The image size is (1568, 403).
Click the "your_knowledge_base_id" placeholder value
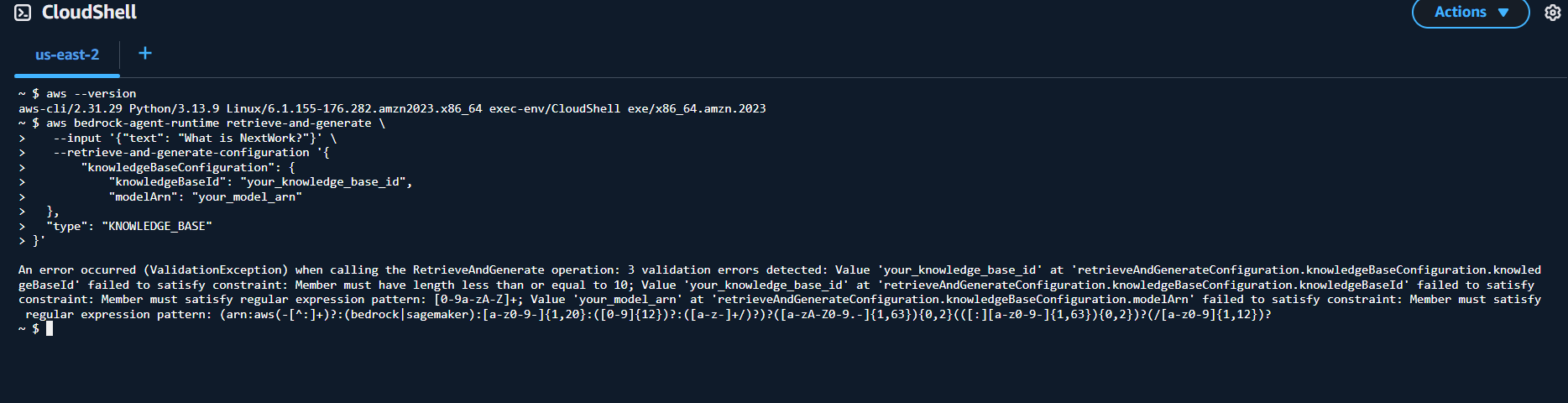click(324, 182)
